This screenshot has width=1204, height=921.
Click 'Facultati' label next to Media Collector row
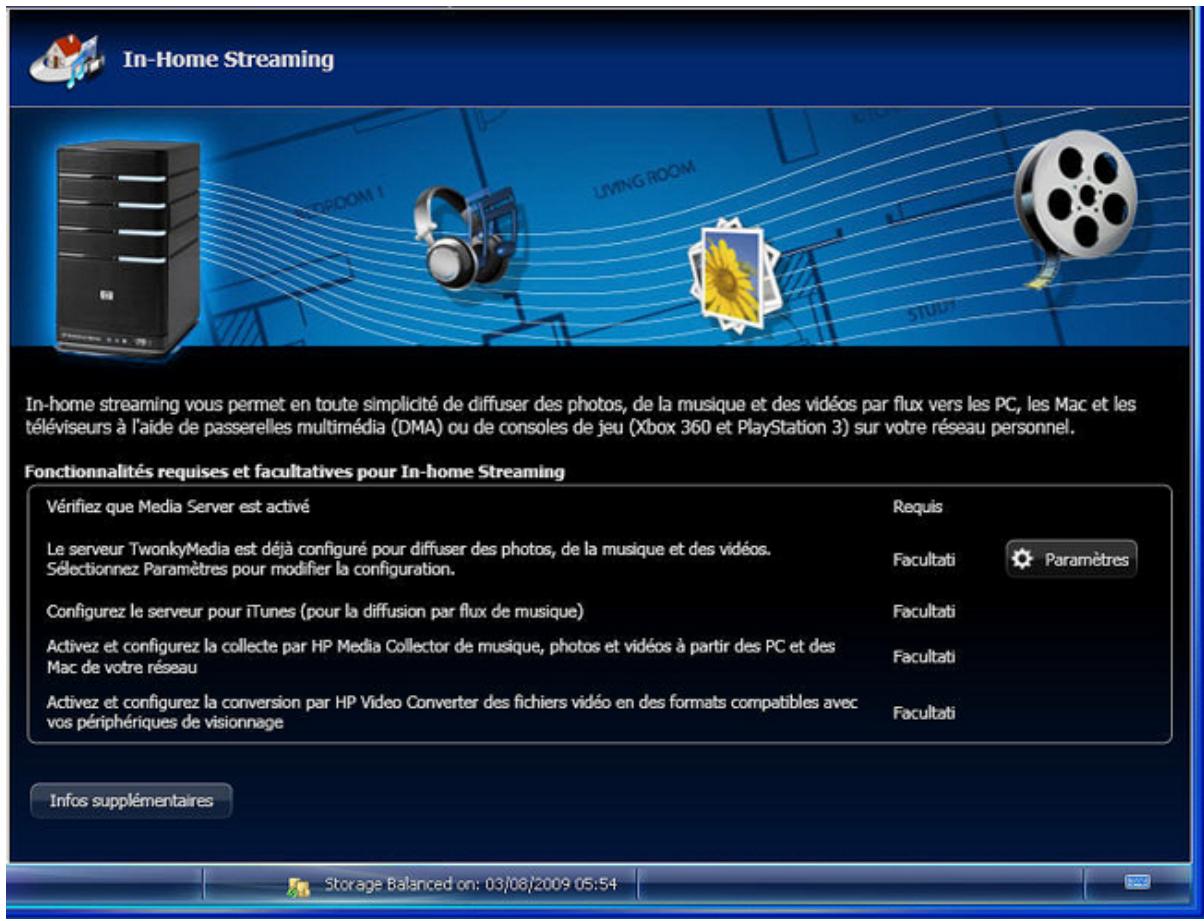924,657
